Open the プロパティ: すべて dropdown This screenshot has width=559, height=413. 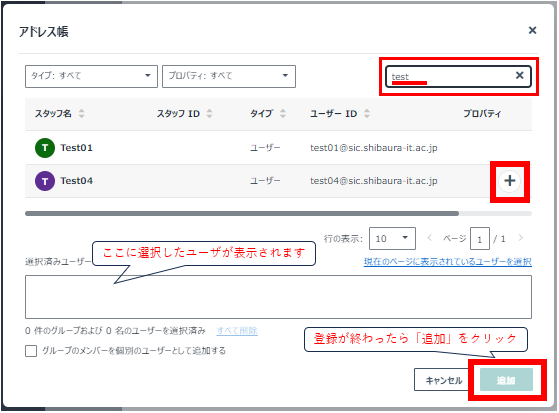[x=229, y=76]
